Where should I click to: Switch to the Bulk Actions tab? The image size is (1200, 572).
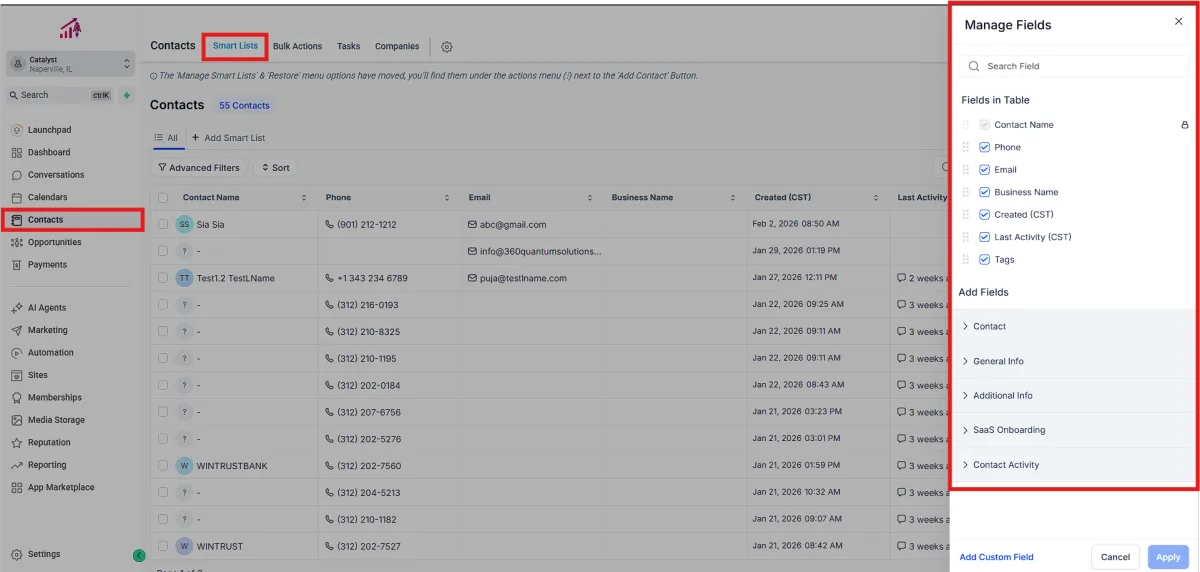coord(297,47)
